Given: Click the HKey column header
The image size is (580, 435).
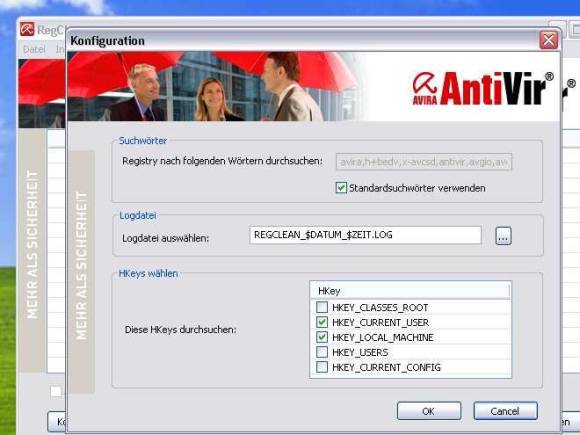Looking at the screenshot, I should 410,291.
